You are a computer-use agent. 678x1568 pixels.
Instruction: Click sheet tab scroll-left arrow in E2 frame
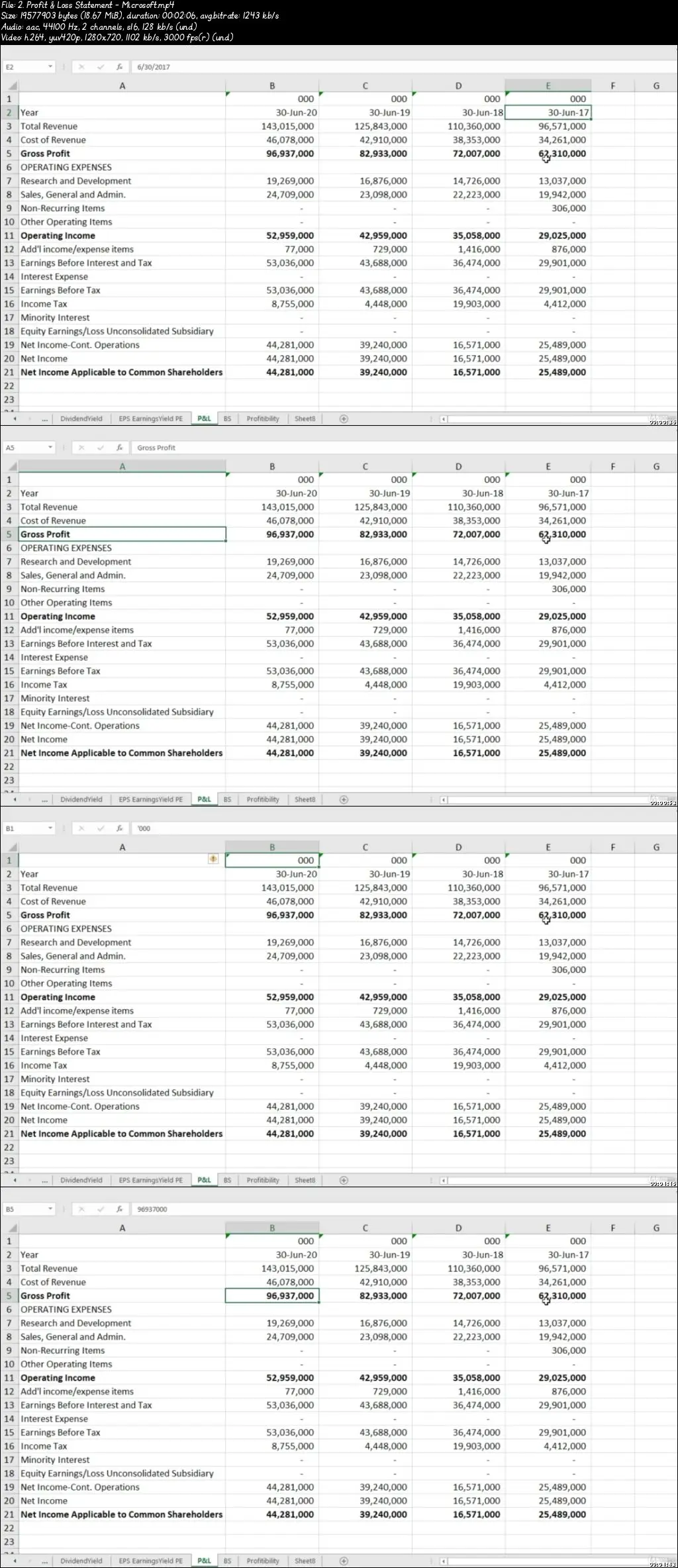point(14,418)
